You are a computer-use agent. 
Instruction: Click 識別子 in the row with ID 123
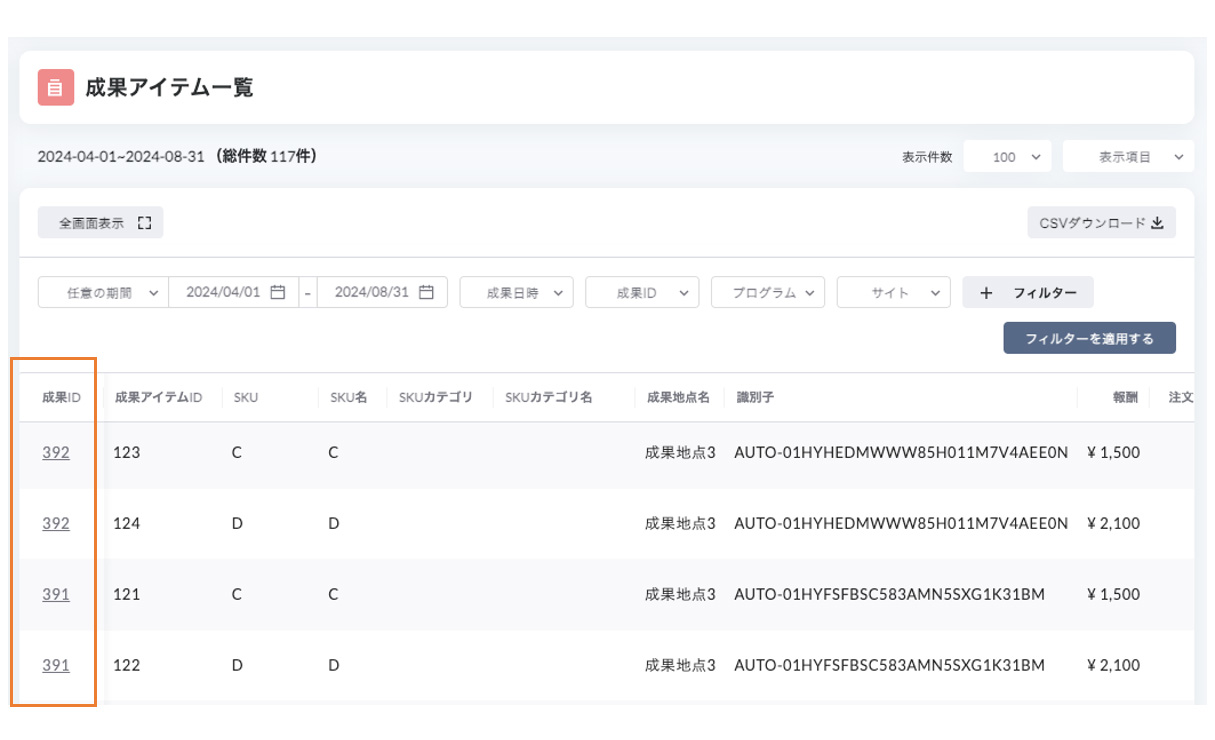tap(901, 452)
